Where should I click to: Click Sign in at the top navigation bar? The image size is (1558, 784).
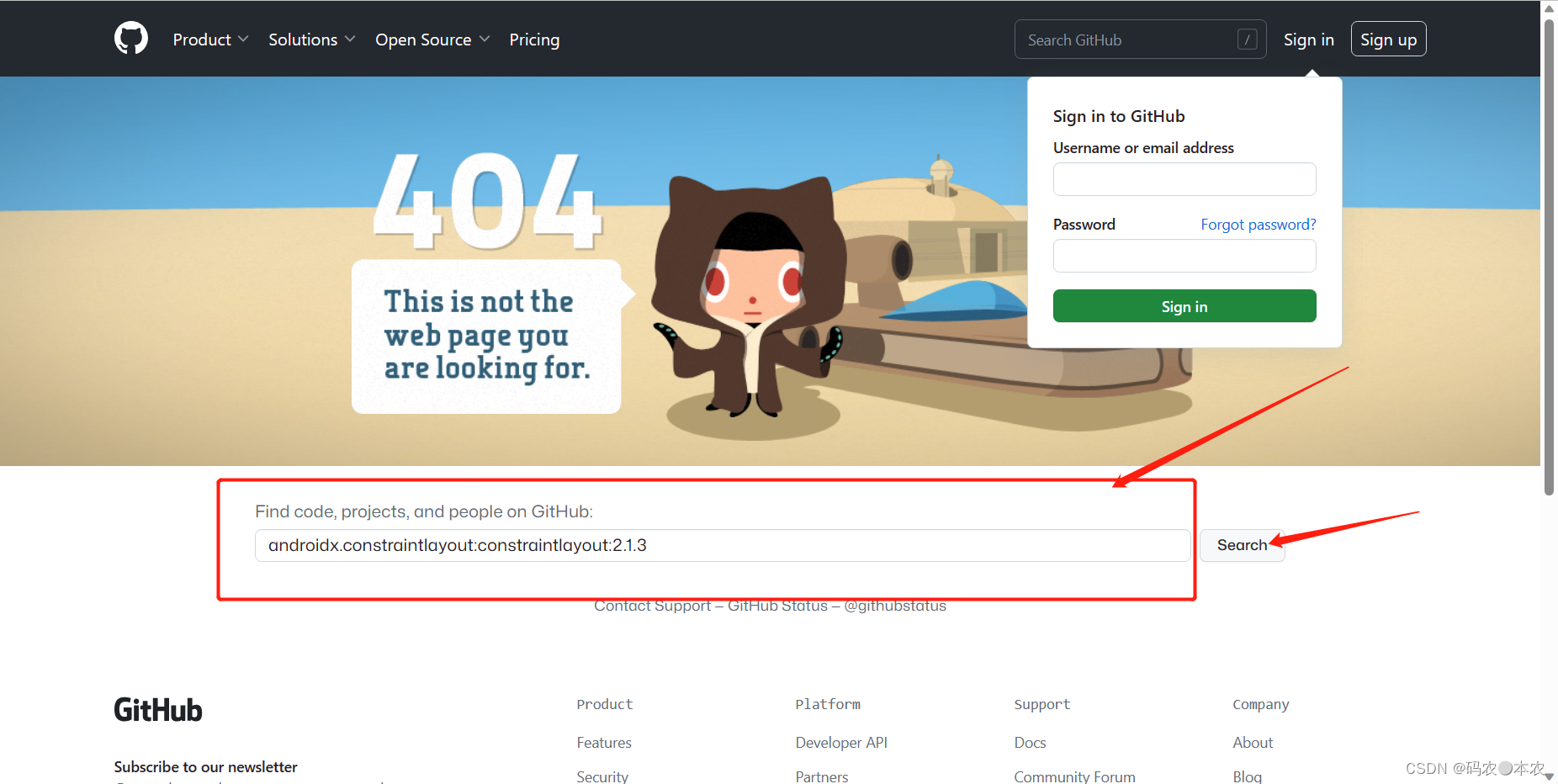(1309, 39)
